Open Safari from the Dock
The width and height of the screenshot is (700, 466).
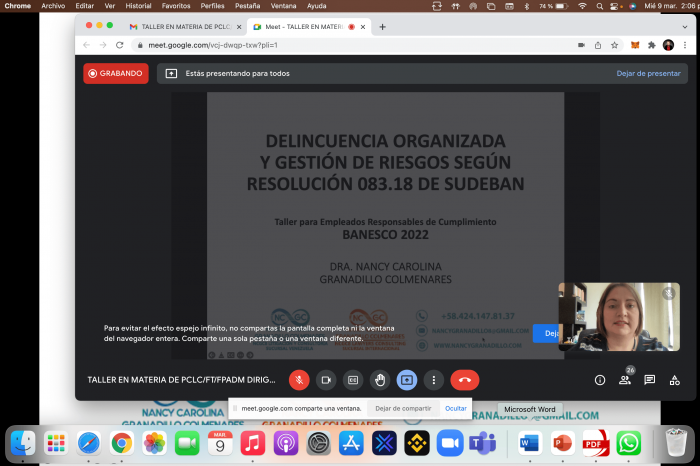point(89,443)
